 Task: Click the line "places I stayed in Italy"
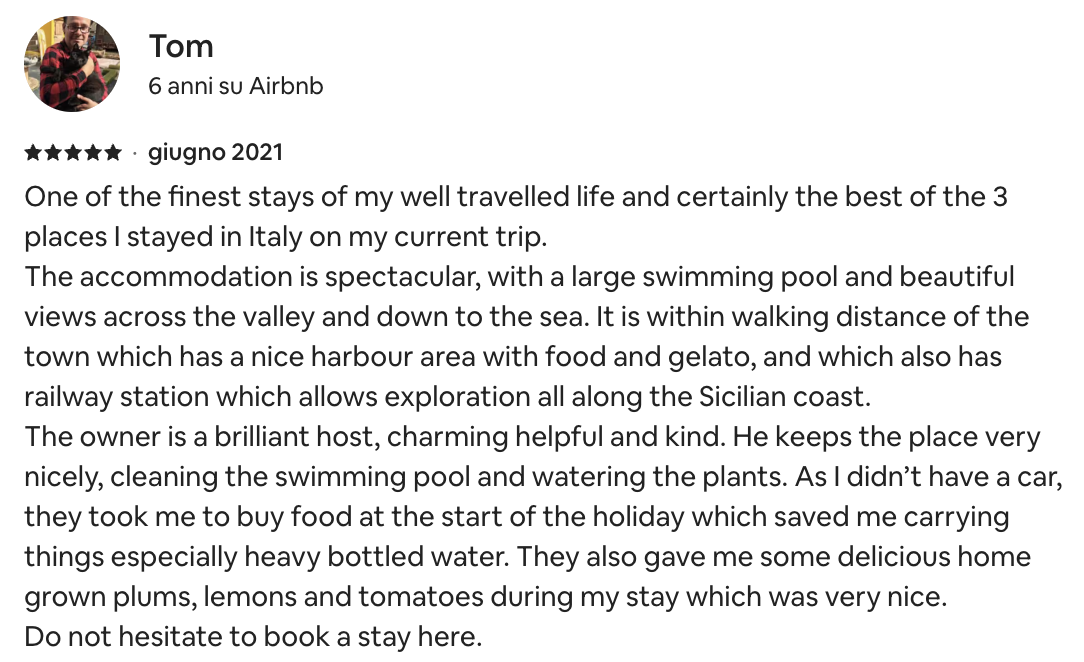coord(286,237)
